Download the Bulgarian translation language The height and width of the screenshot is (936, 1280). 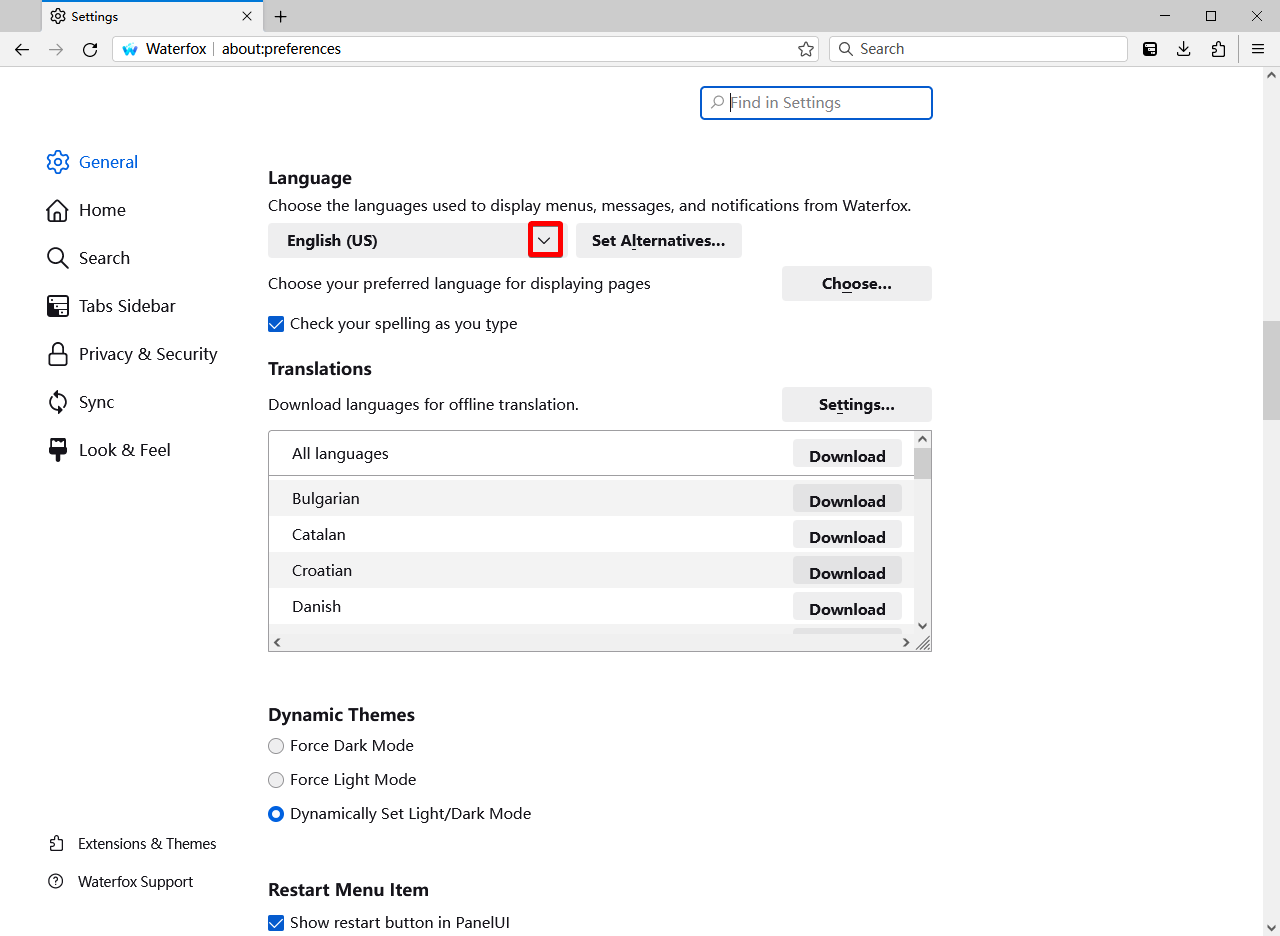pyautogui.click(x=847, y=500)
